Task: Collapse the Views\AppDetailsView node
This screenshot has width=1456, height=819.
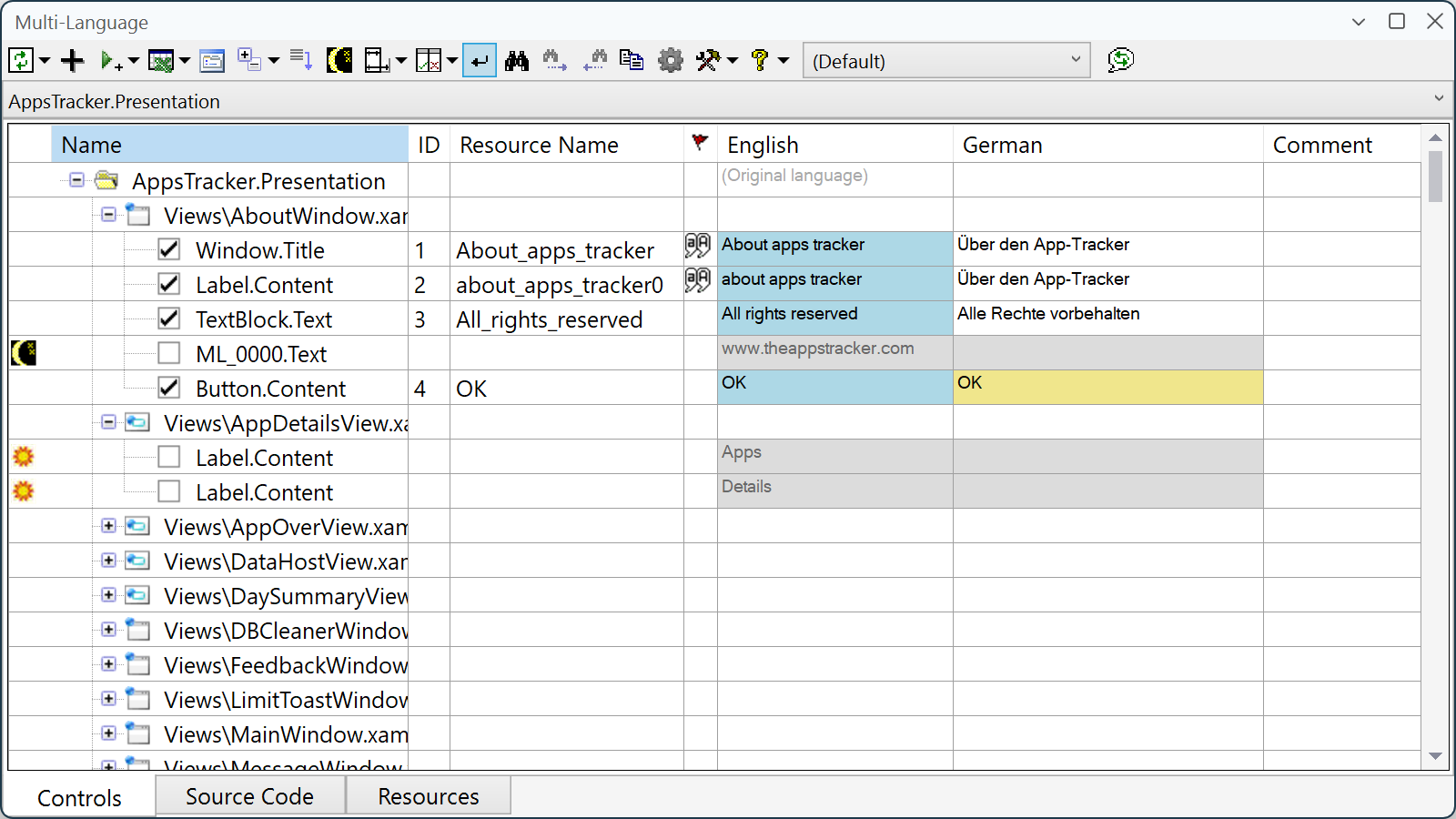Action: pos(109,422)
